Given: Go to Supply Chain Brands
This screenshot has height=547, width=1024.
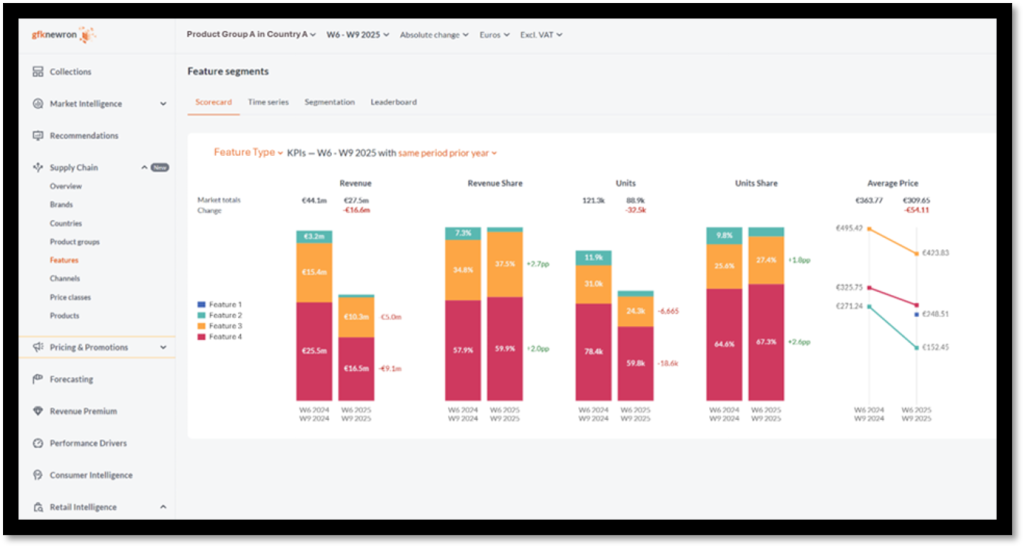Looking at the screenshot, I should tap(61, 205).
